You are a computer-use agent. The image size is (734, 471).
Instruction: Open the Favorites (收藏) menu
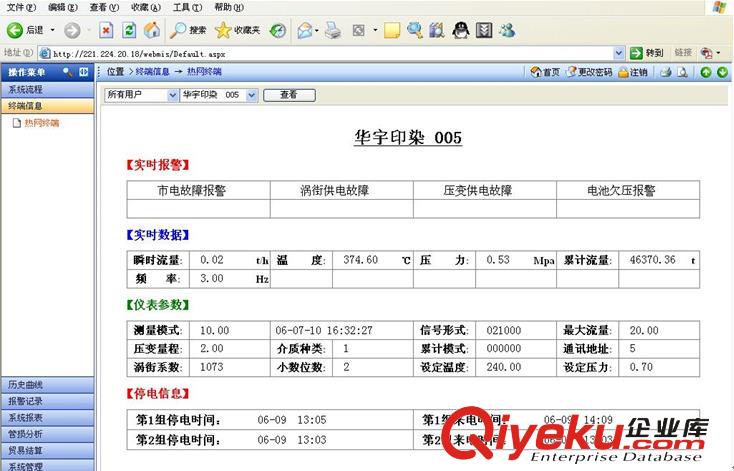(x=146, y=7)
